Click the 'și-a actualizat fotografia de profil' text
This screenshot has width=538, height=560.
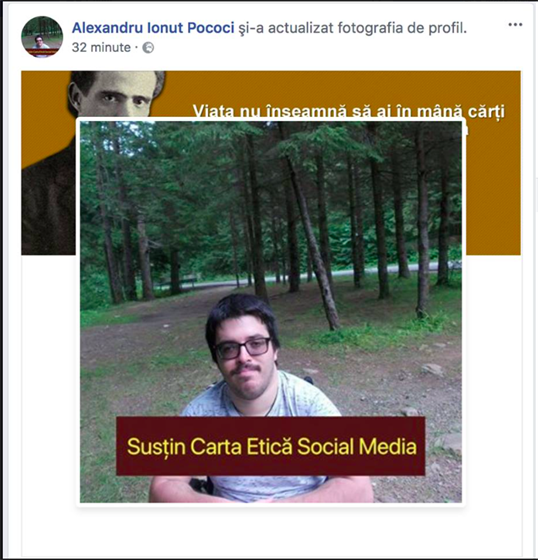(x=353, y=28)
